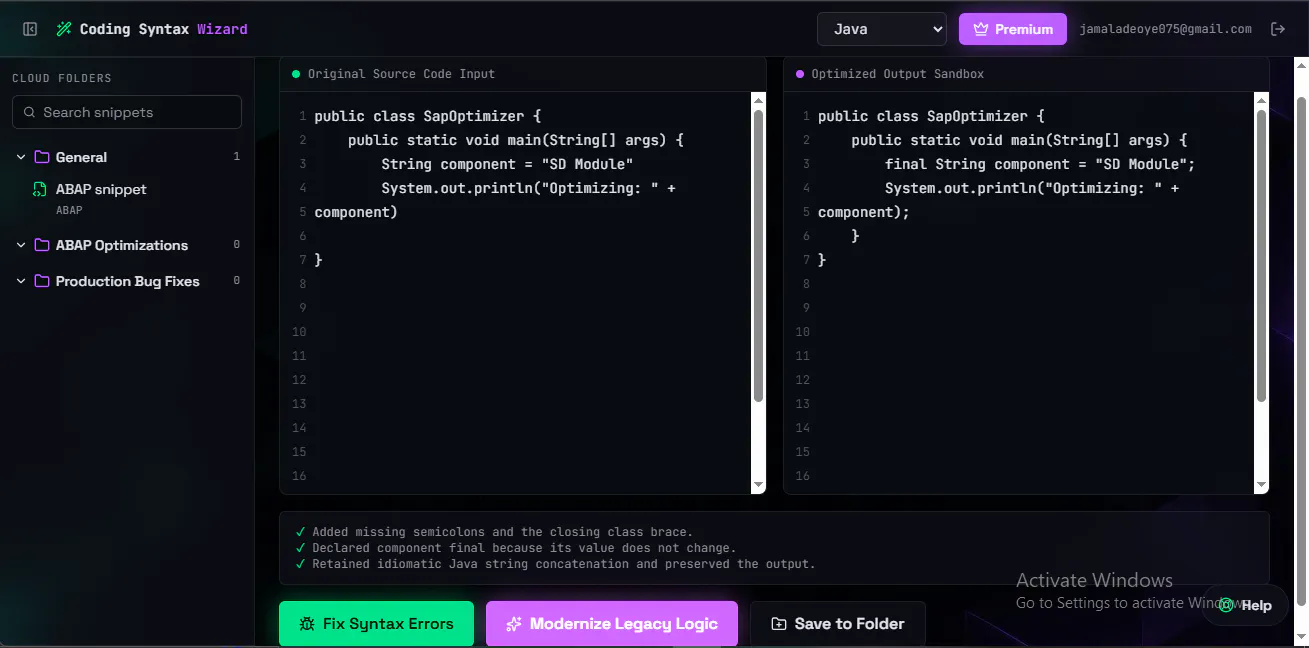This screenshot has height=648, width=1309.
Task: Open the Java language dropdown
Action: pyautogui.click(x=882, y=29)
